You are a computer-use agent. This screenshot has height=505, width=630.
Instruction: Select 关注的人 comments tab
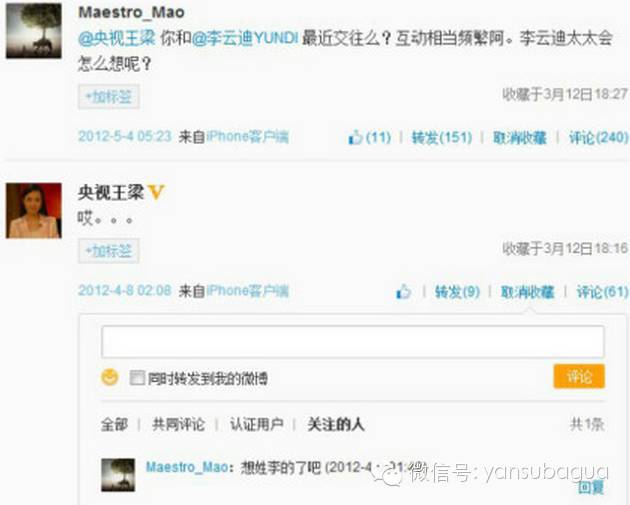point(335,424)
